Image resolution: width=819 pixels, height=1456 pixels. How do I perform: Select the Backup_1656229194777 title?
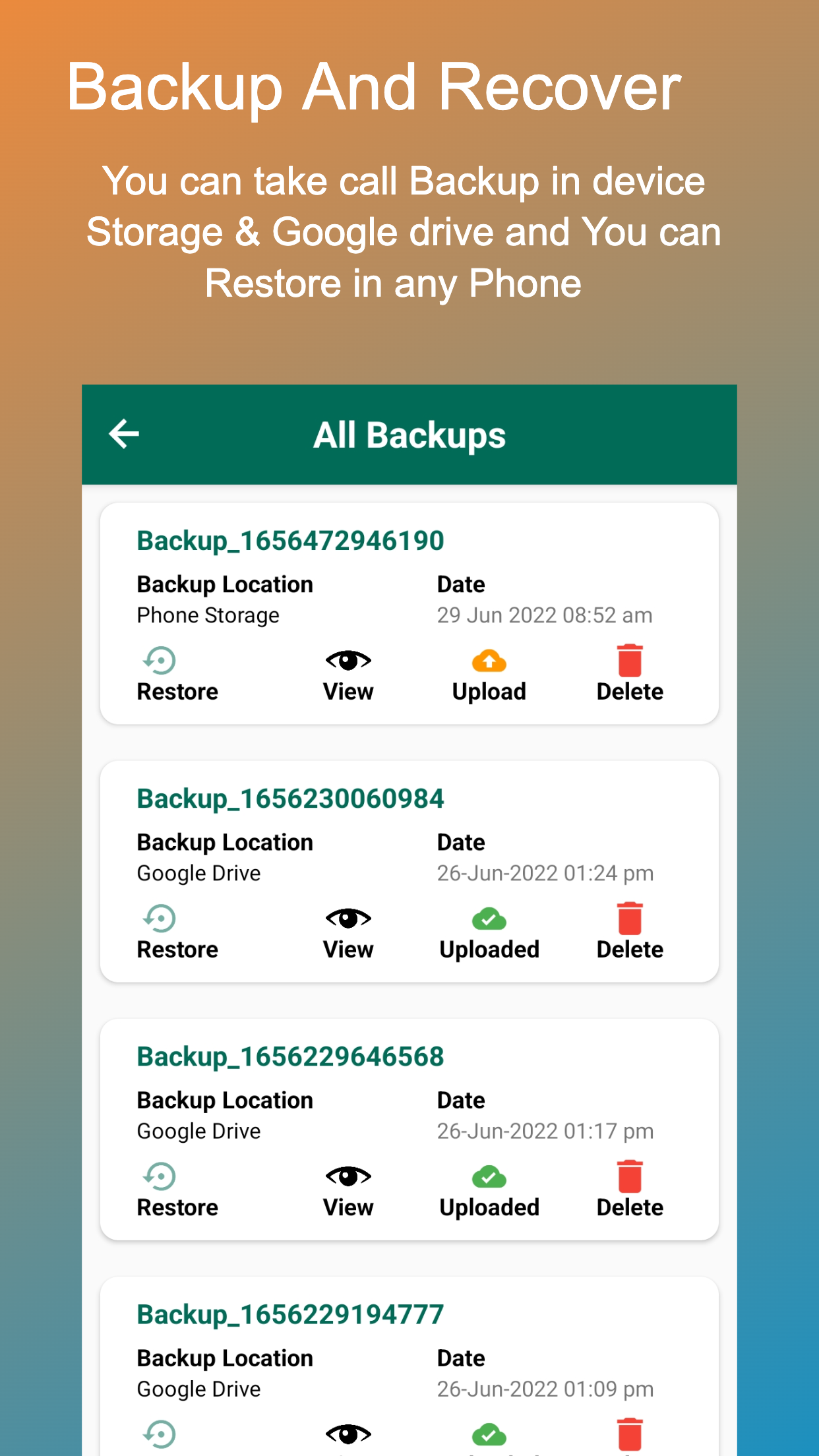point(290,1314)
